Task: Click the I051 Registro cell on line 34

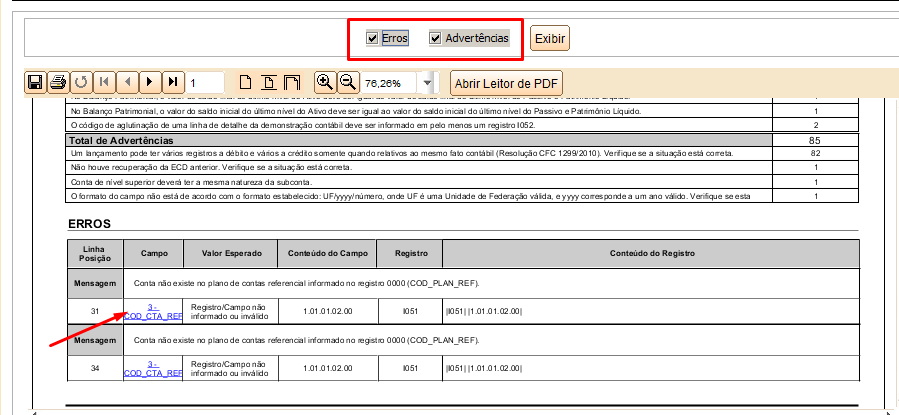Action: point(410,369)
